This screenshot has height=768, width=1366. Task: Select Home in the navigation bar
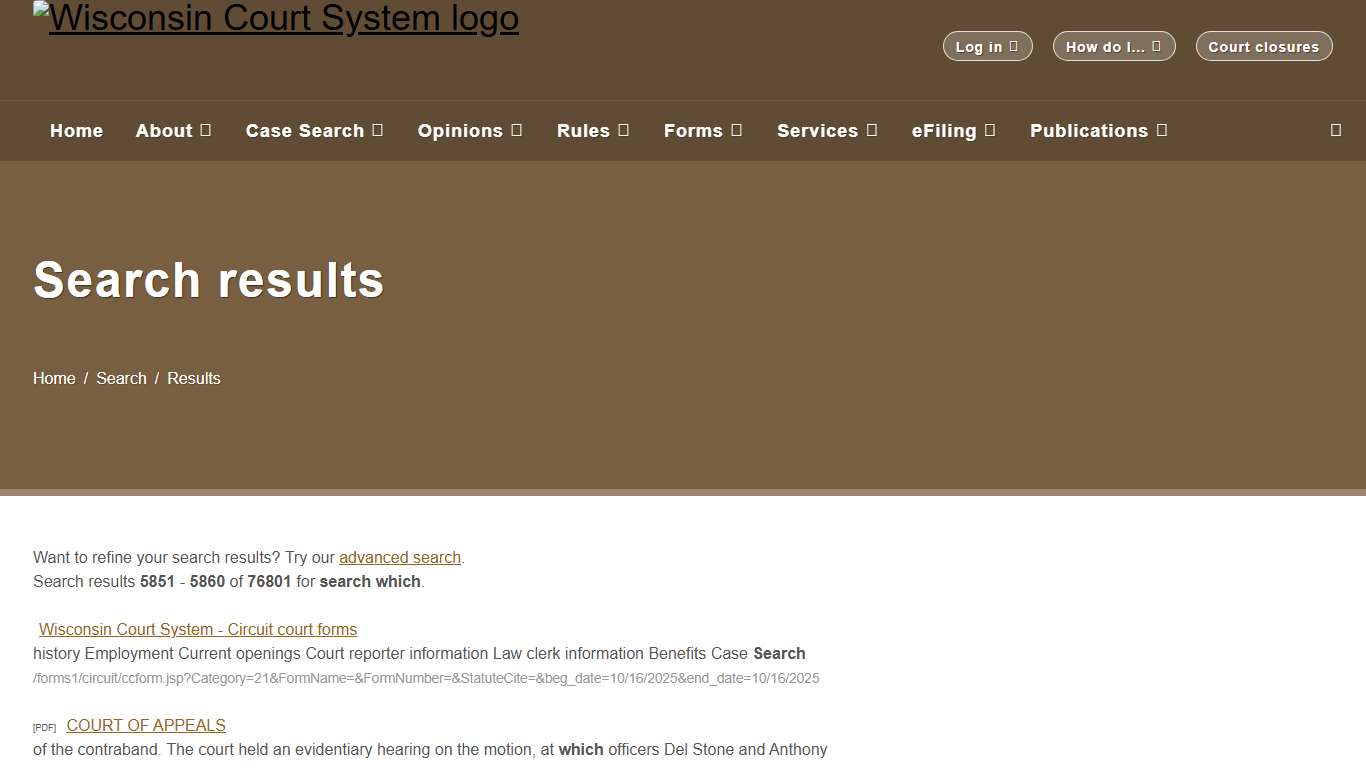[76, 130]
